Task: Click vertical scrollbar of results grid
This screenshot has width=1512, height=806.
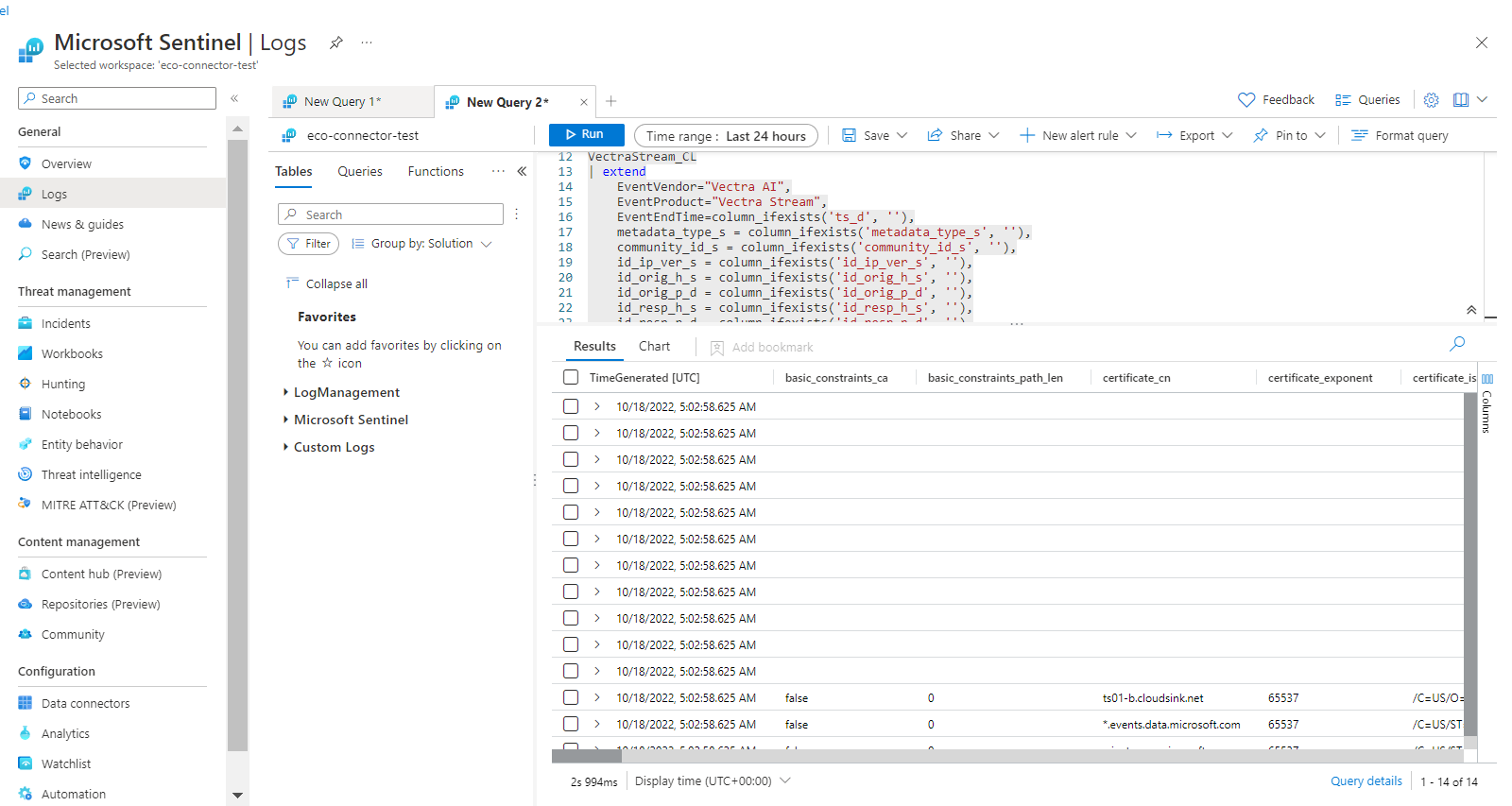Action: coord(1470,564)
